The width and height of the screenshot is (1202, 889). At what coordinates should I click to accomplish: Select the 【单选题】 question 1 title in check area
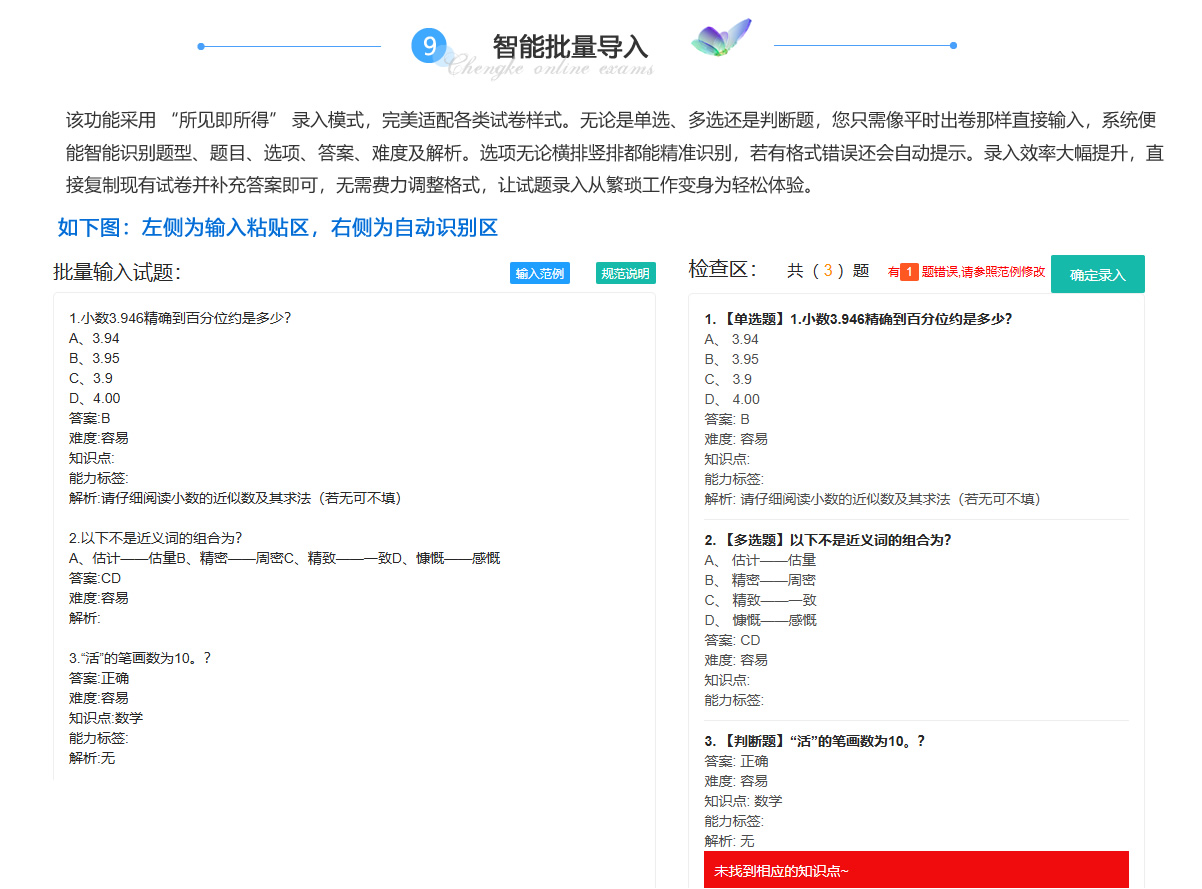pos(858,319)
